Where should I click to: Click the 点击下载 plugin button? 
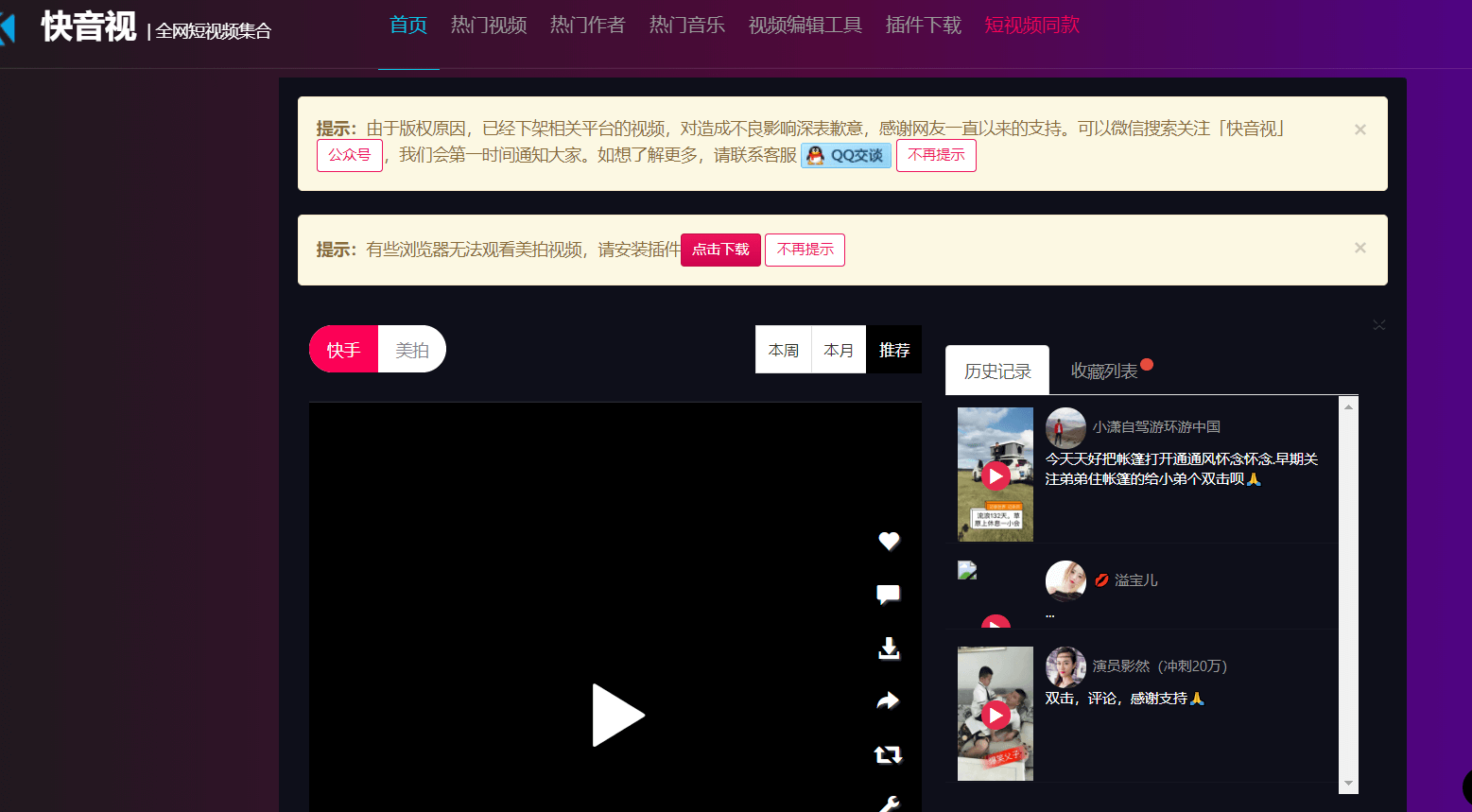720,250
